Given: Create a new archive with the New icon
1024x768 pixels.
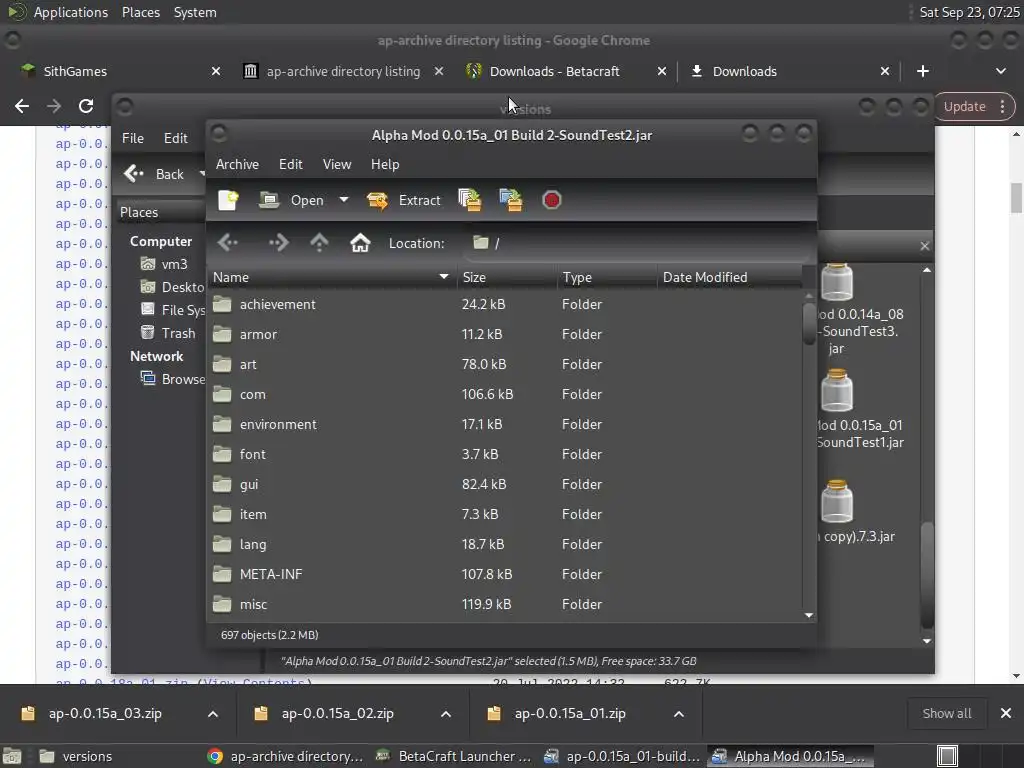Looking at the screenshot, I should (x=229, y=200).
